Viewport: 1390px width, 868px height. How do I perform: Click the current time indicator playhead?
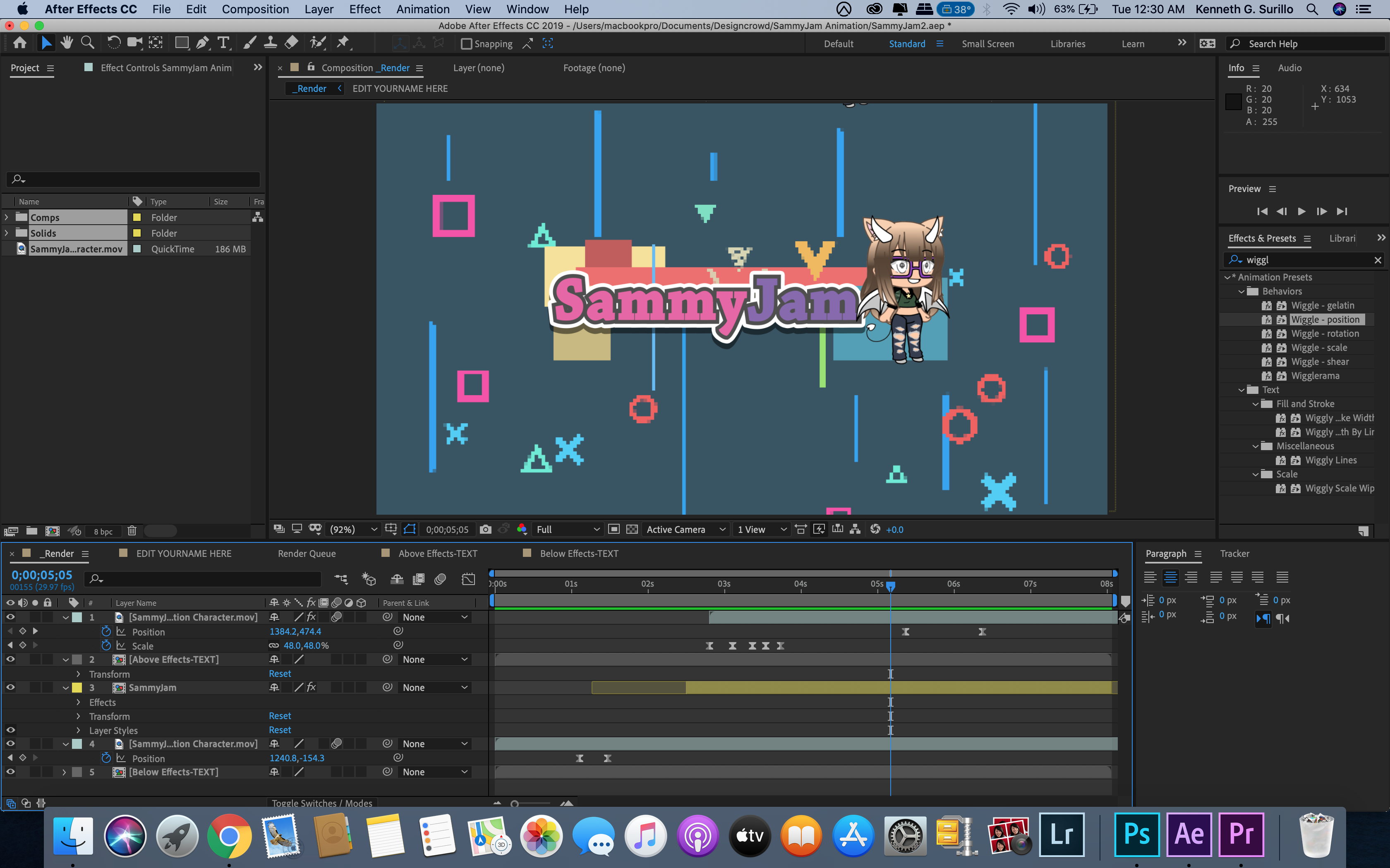(x=890, y=586)
